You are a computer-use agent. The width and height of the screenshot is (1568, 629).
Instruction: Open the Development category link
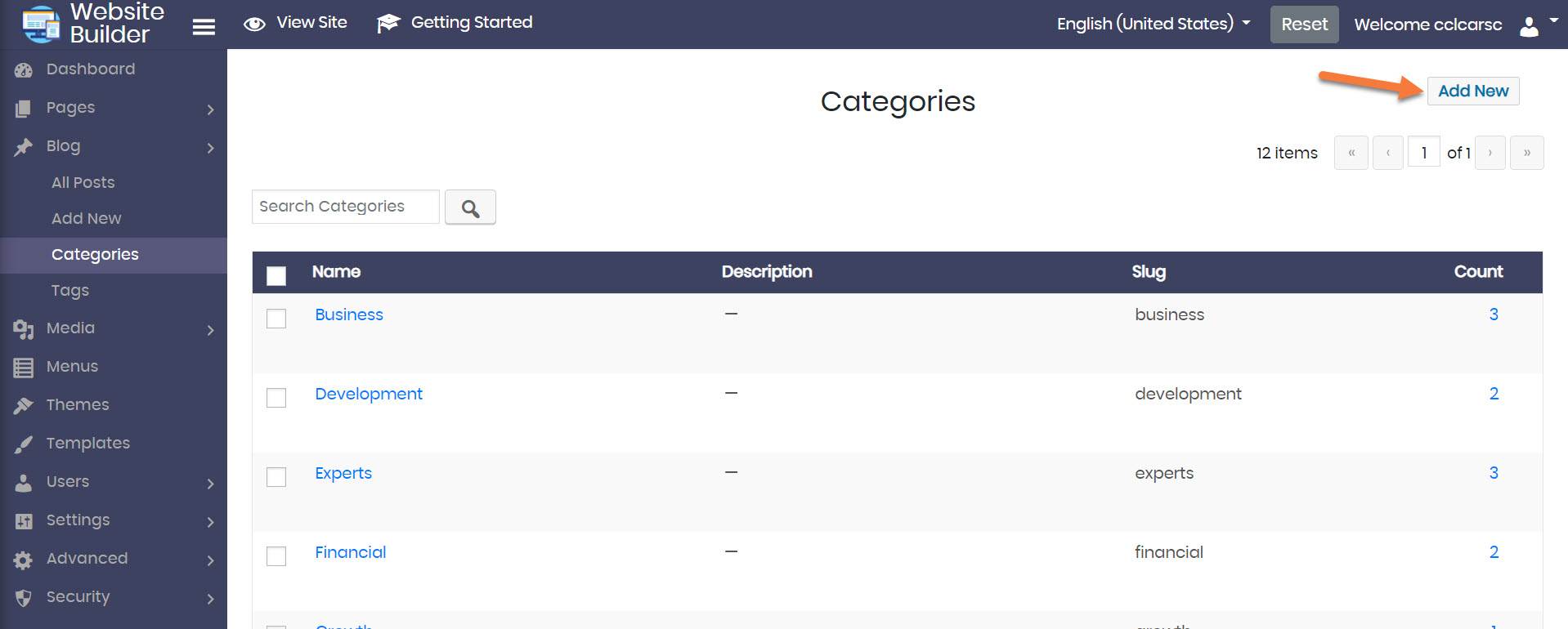coord(369,394)
